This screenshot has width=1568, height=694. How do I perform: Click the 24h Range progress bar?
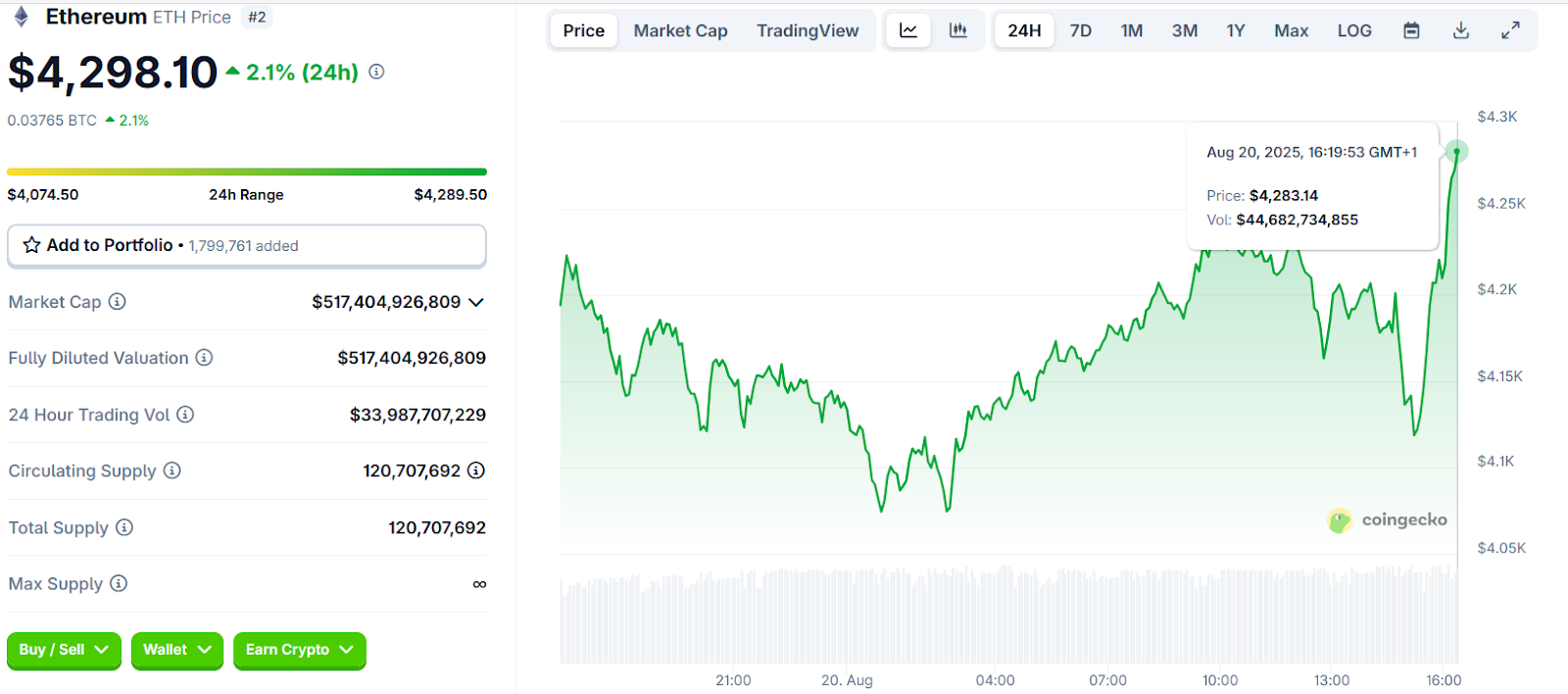(246, 172)
